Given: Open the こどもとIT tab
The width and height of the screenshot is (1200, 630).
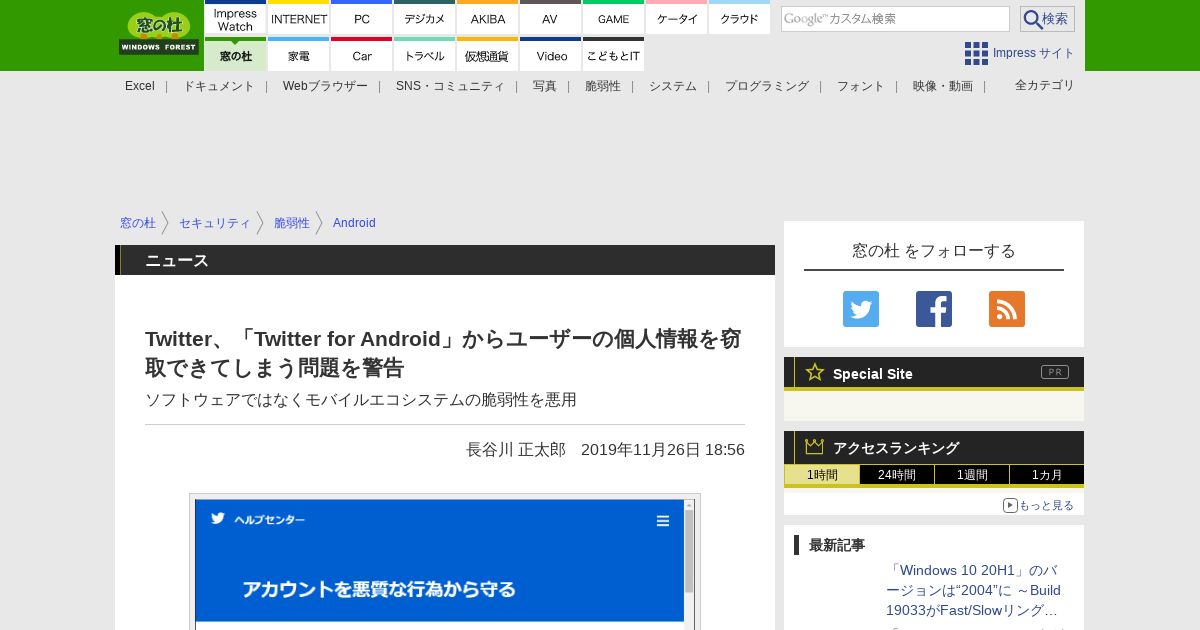Looking at the screenshot, I should (613, 55).
